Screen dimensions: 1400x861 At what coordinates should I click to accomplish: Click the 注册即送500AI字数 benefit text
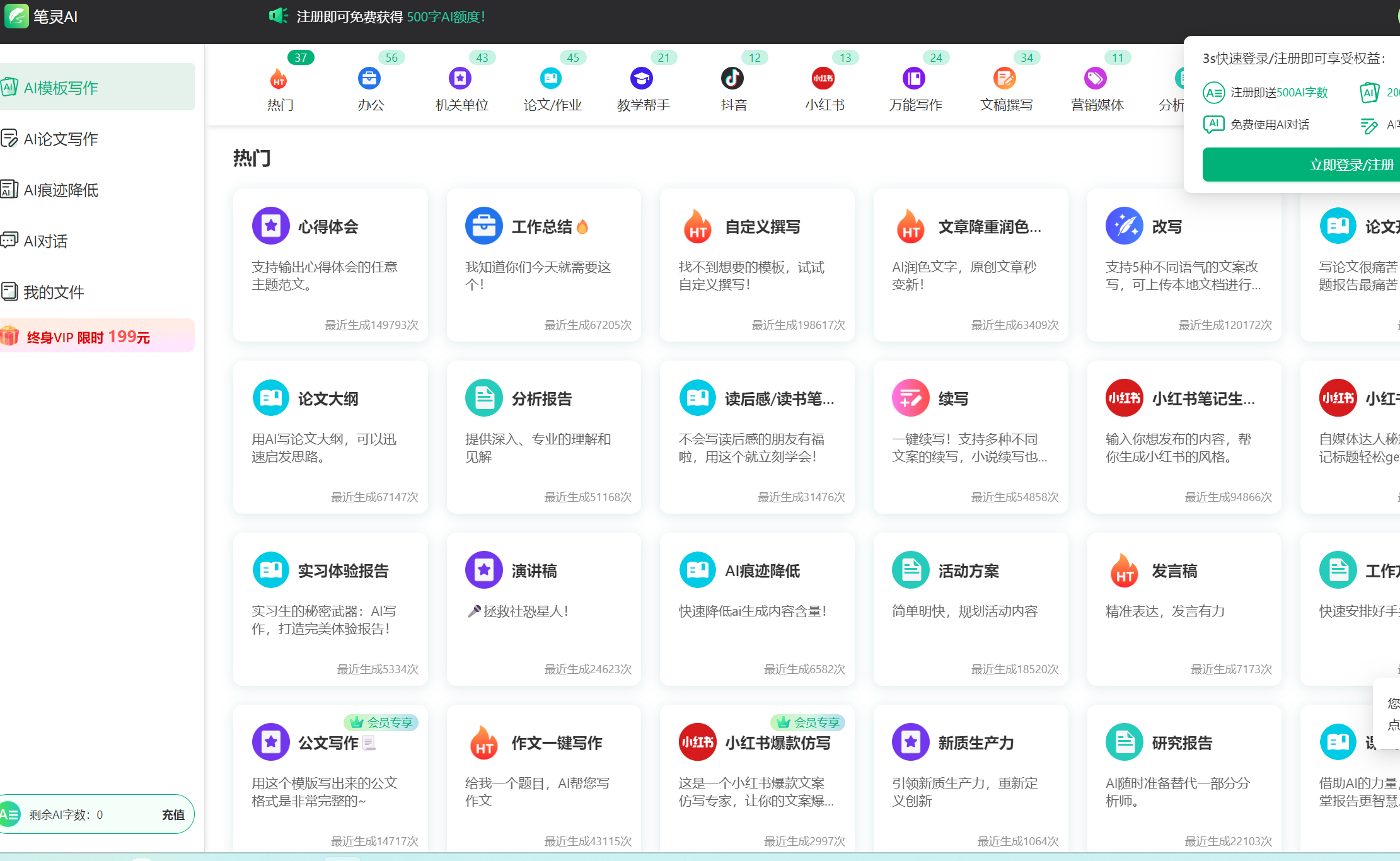click(x=1279, y=92)
